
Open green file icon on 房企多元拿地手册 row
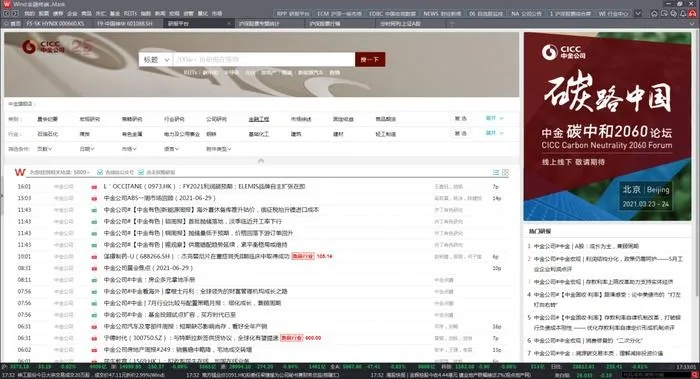pyautogui.click(x=94, y=280)
